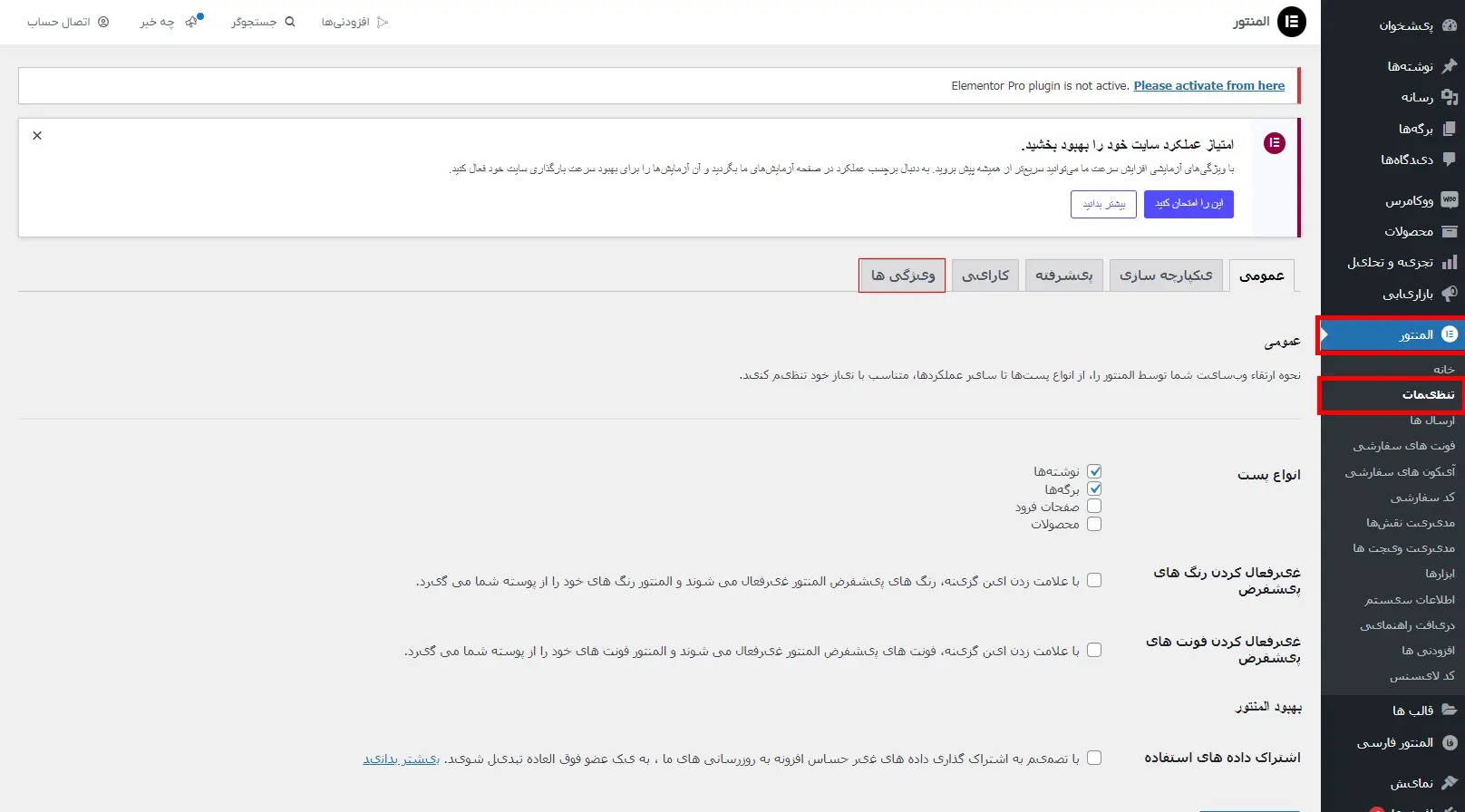Check usage data sharing checkbox
Viewport: 1465px width, 812px height.
(x=1094, y=758)
